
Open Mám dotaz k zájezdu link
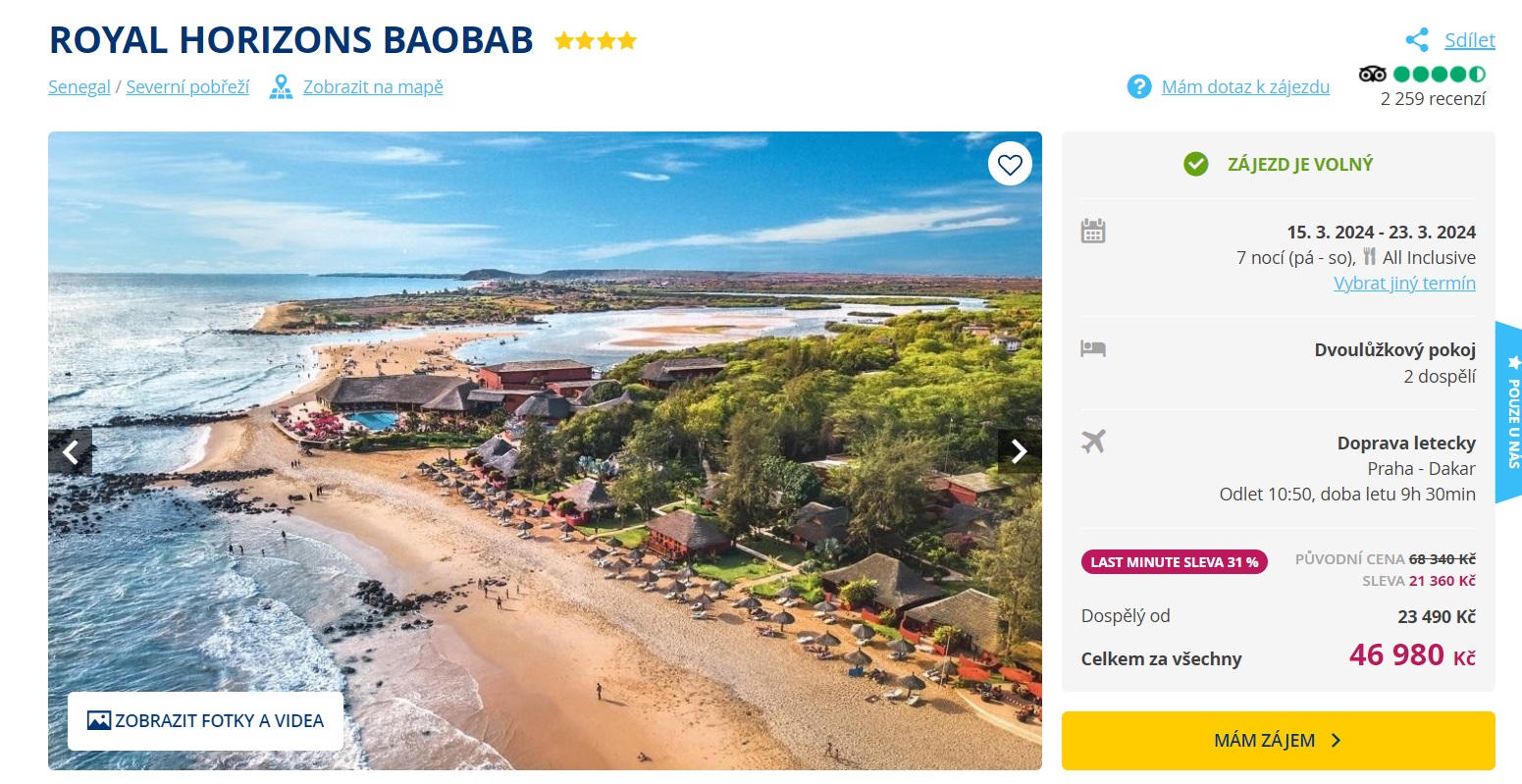pyautogui.click(x=1245, y=86)
